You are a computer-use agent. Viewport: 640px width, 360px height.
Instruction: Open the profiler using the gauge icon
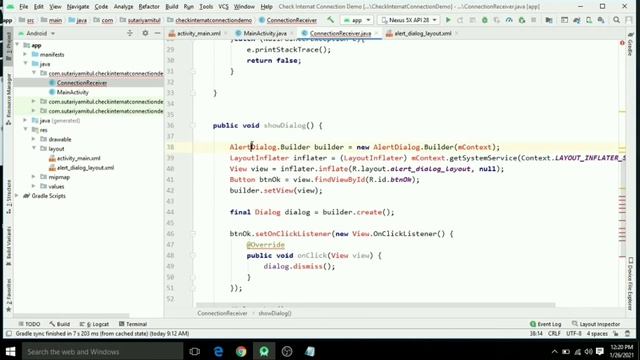[509, 20]
